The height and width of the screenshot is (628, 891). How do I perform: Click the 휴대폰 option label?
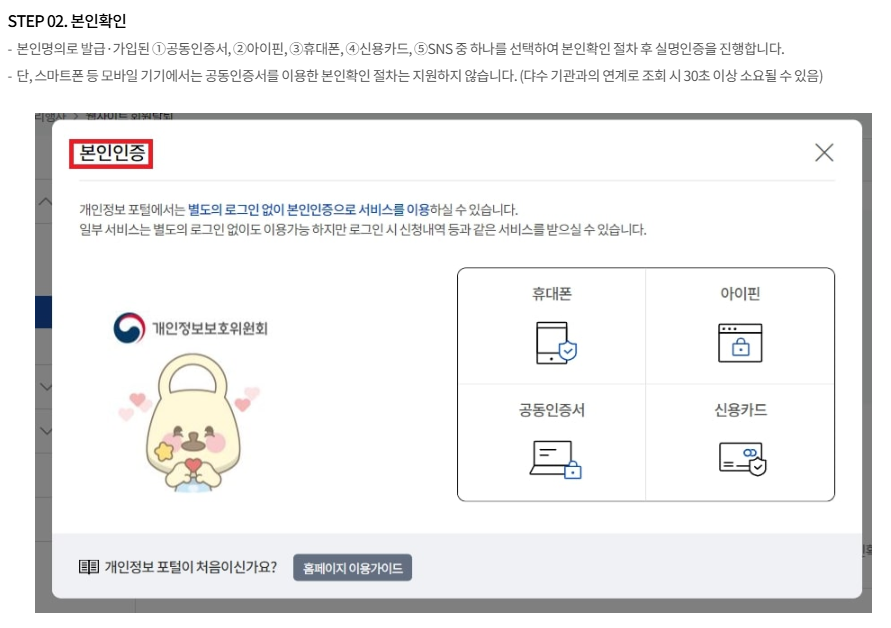click(x=552, y=294)
